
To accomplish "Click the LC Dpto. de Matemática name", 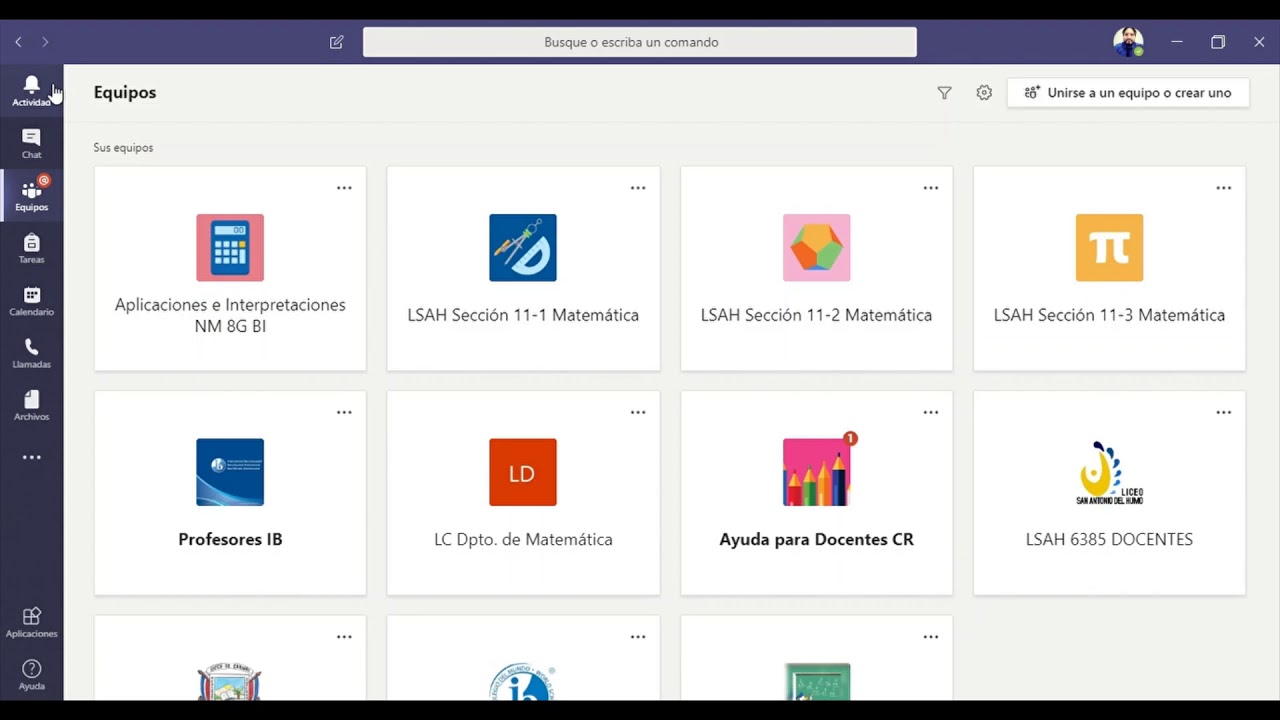I will [x=523, y=539].
